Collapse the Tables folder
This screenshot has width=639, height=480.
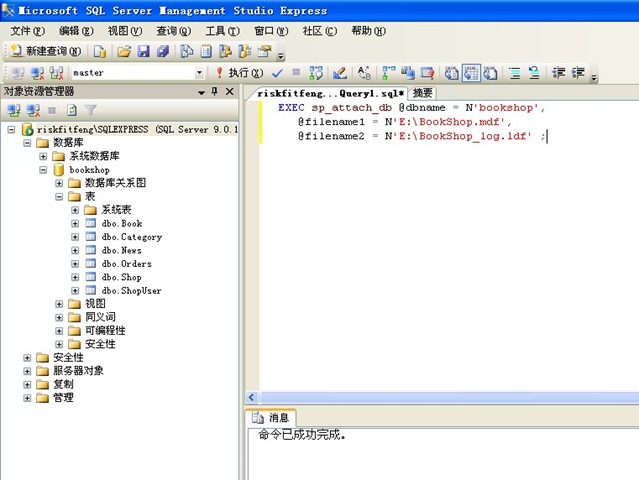(x=59, y=197)
